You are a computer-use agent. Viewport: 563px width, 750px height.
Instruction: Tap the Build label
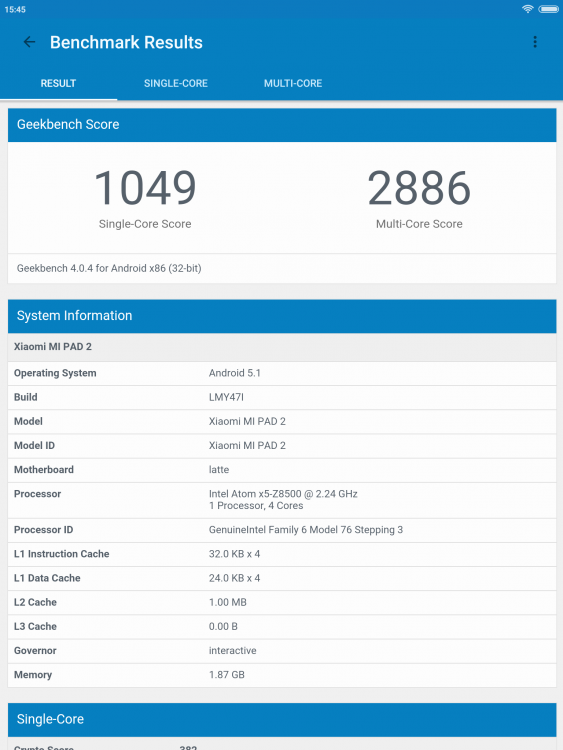[x=25, y=397]
